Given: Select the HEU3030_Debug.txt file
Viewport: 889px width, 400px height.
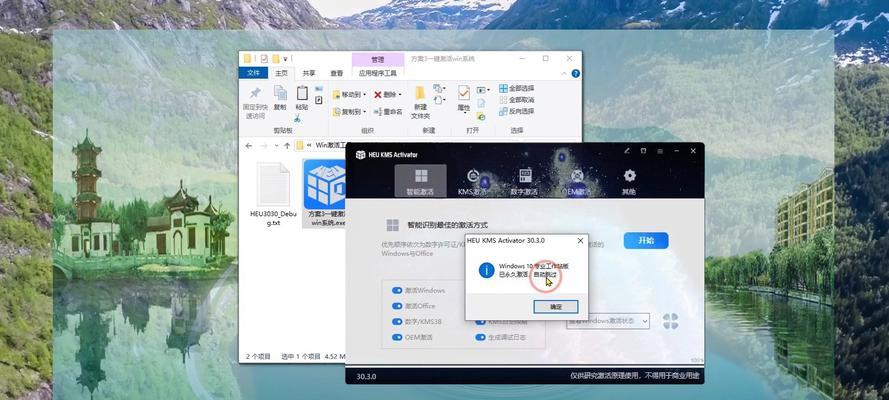Looking at the screenshot, I should pyautogui.click(x=273, y=194).
